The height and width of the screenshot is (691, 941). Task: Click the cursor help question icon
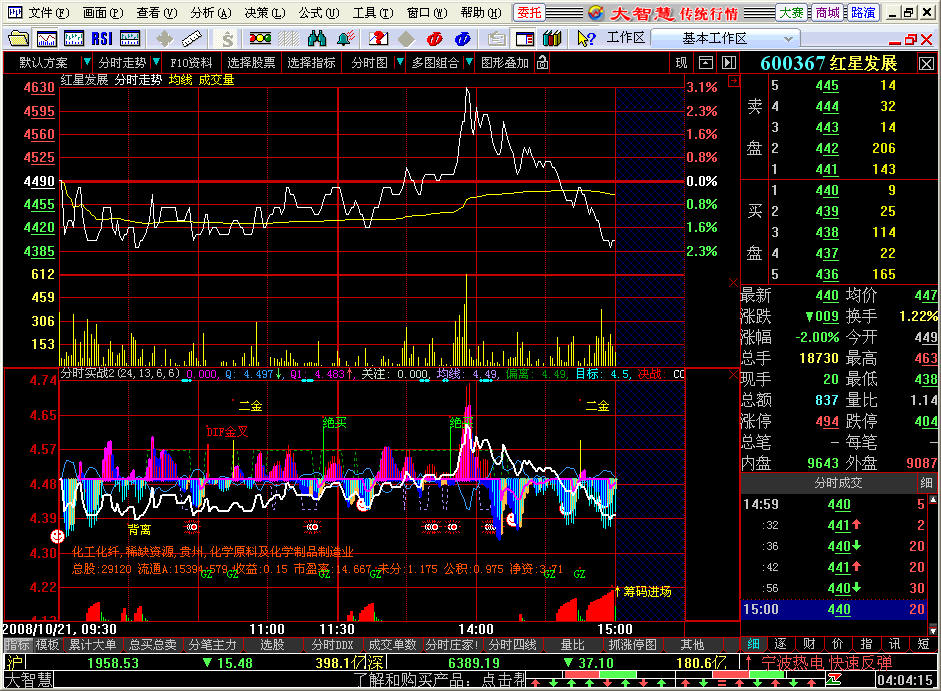586,39
